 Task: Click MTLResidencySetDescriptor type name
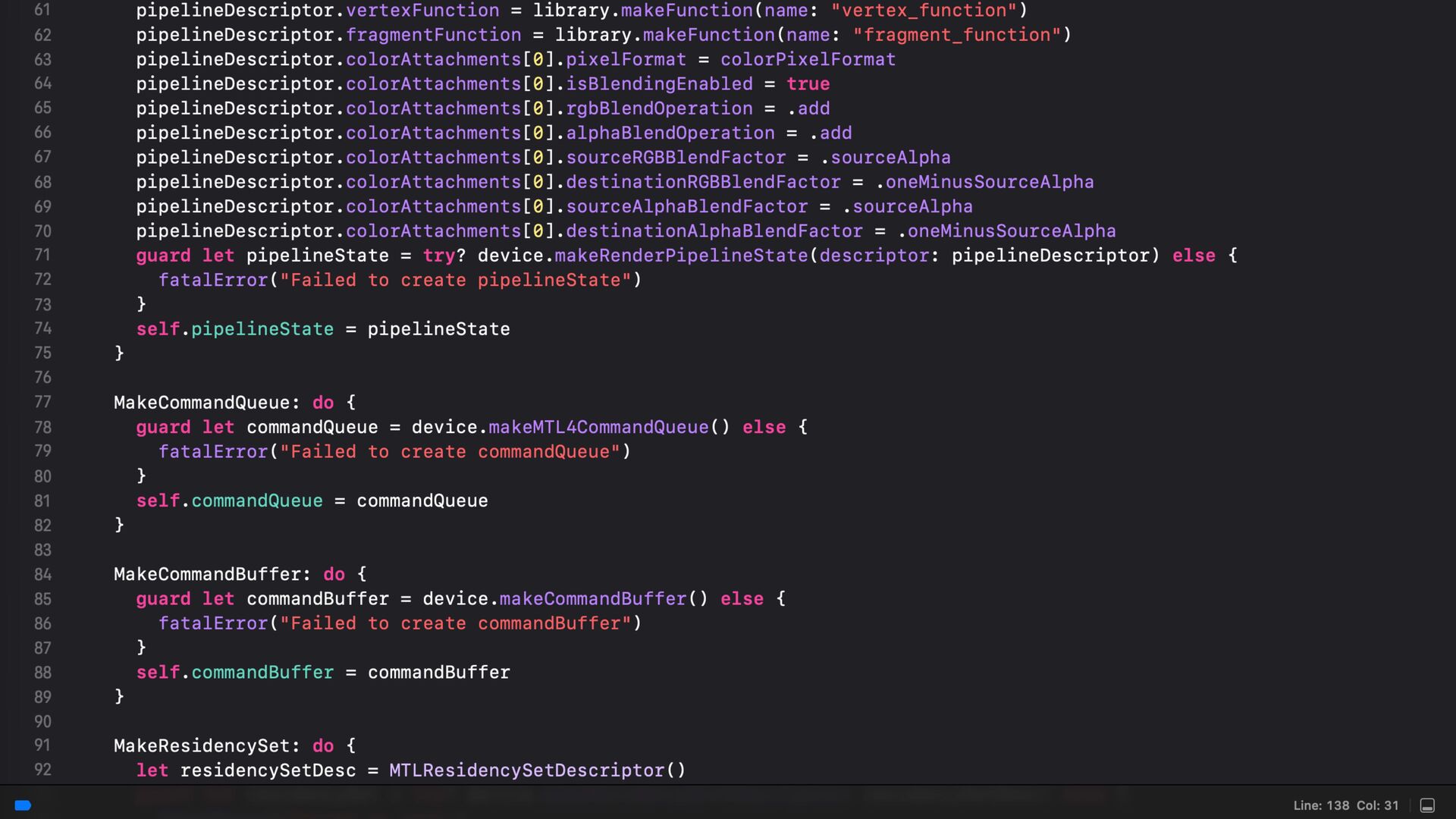point(527,770)
